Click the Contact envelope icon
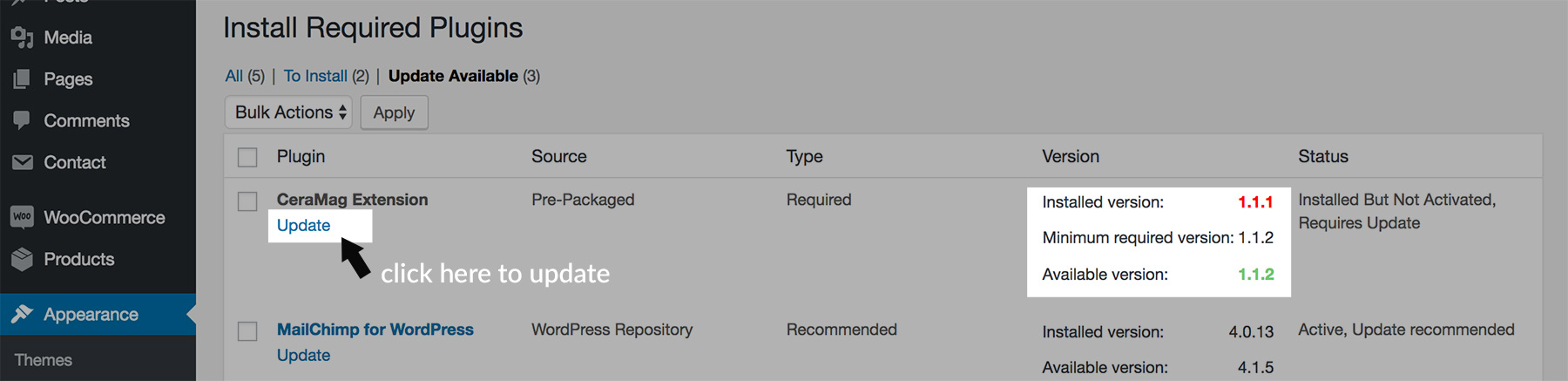Image resolution: width=1568 pixels, height=381 pixels. (22, 162)
